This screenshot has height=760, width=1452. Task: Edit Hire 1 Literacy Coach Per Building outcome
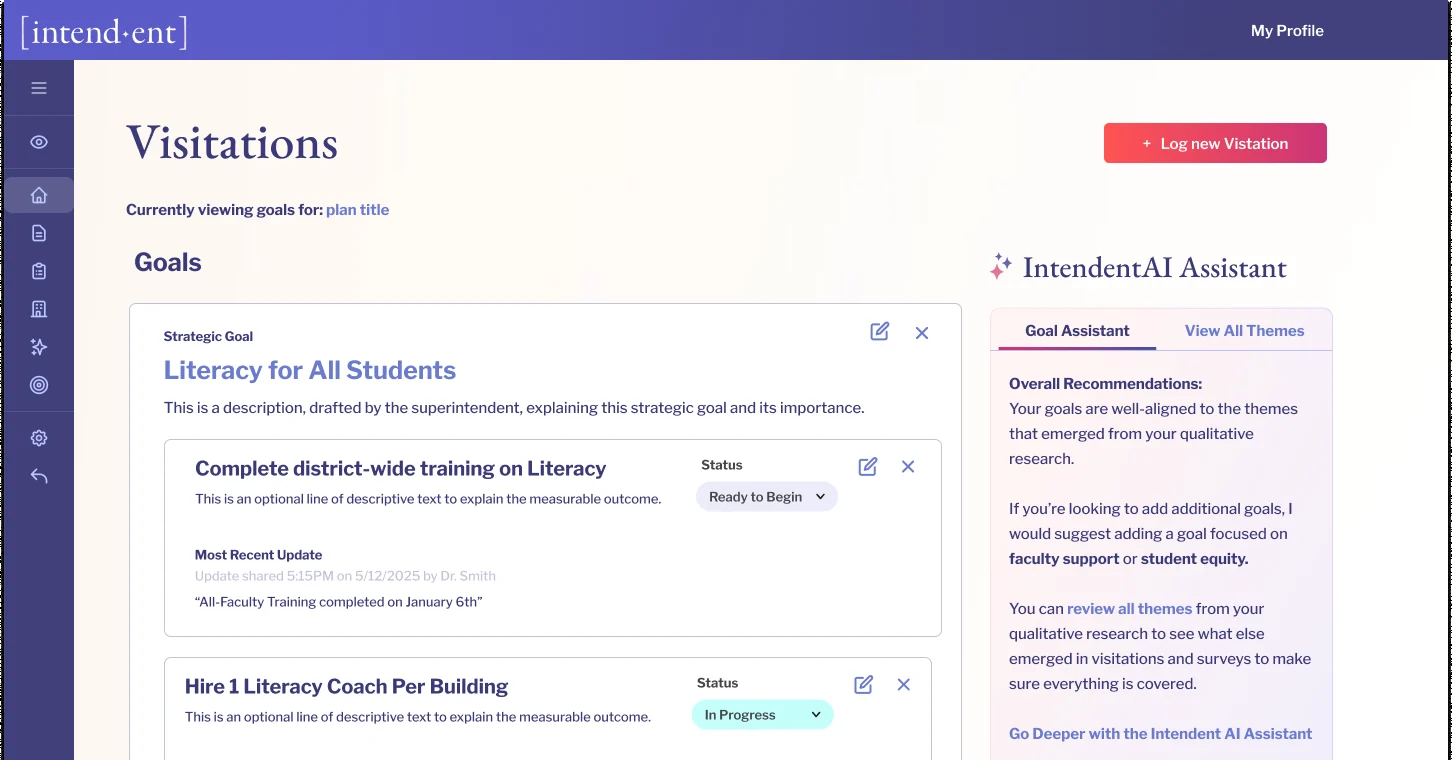(864, 684)
